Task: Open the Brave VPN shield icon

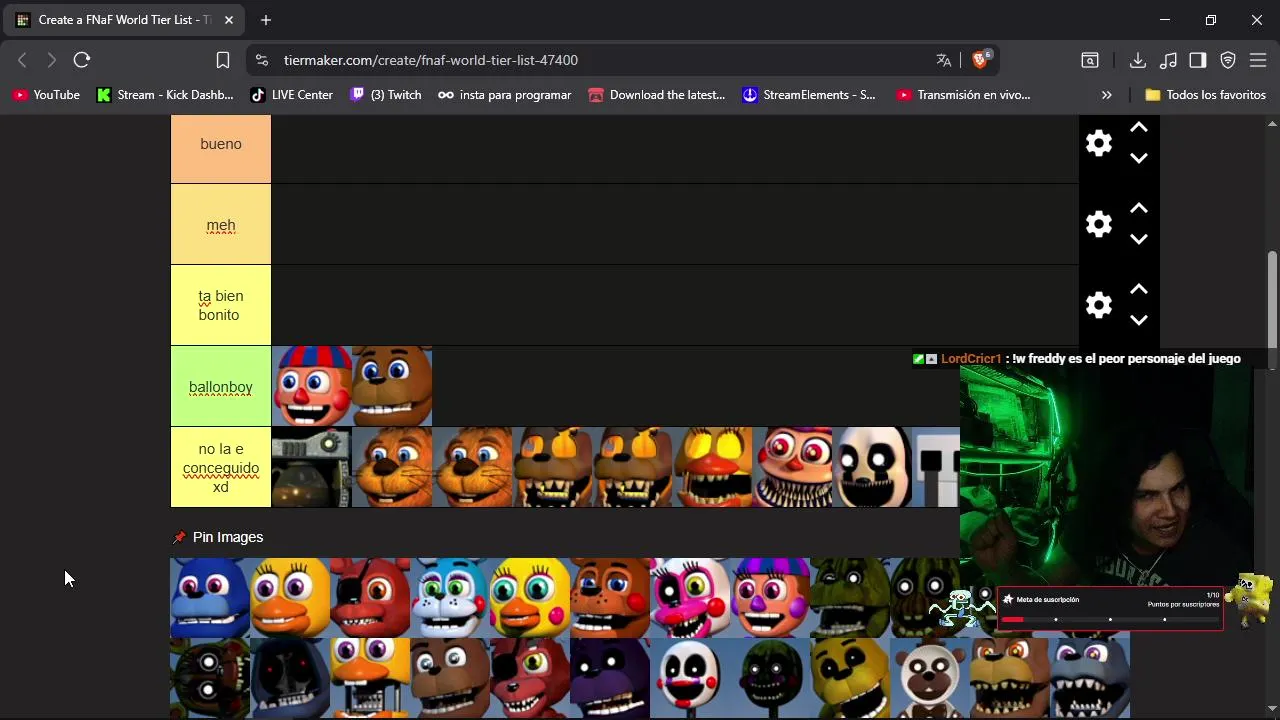Action: [1228, 60]
